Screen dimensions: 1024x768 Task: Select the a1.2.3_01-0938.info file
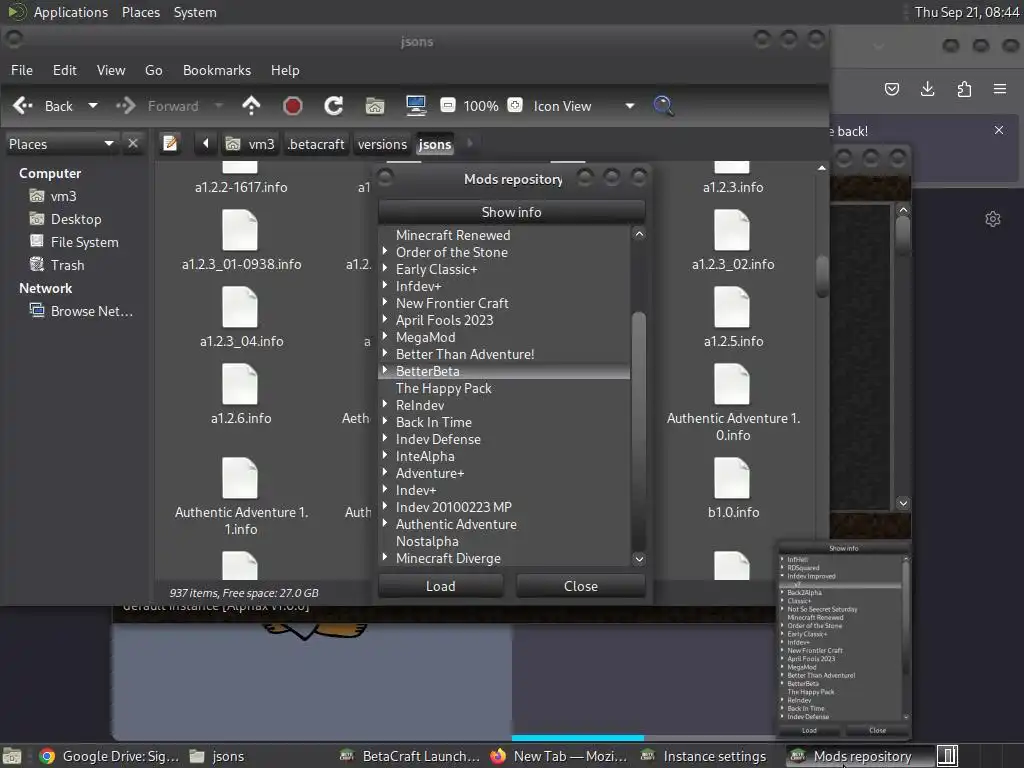[x=241, y=240]
